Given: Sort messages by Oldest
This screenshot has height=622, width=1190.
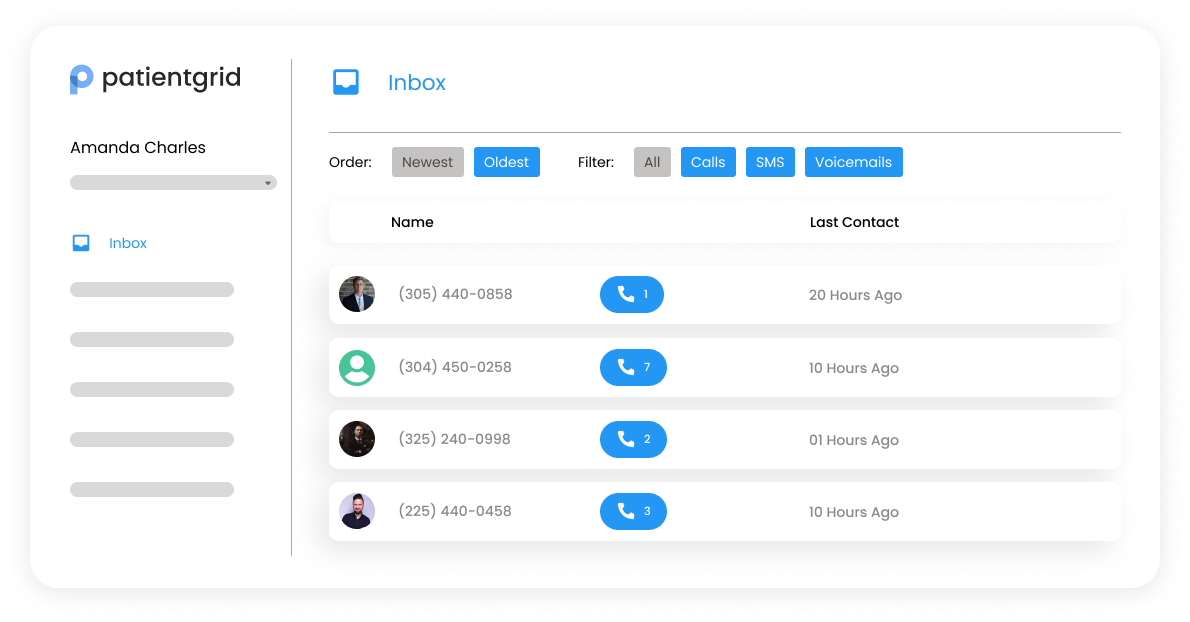Looking at the screenshot, I should [506, 162].
